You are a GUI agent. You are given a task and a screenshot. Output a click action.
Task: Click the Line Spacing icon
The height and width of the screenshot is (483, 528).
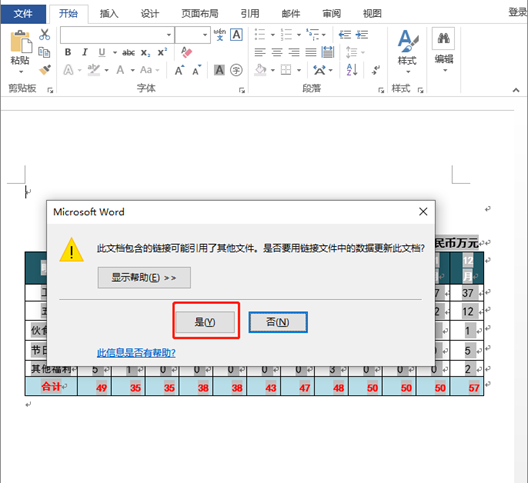(352, 52)
